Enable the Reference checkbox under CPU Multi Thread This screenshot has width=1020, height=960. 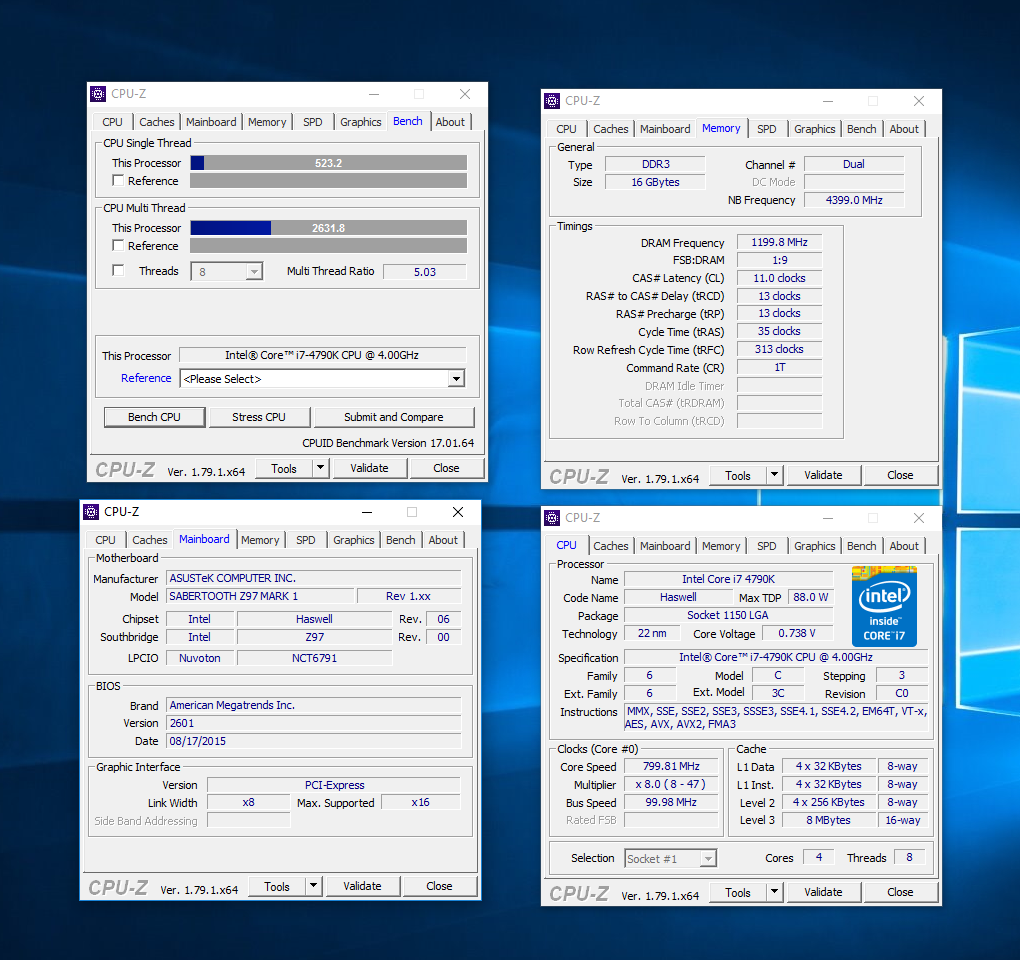[118, 246]
